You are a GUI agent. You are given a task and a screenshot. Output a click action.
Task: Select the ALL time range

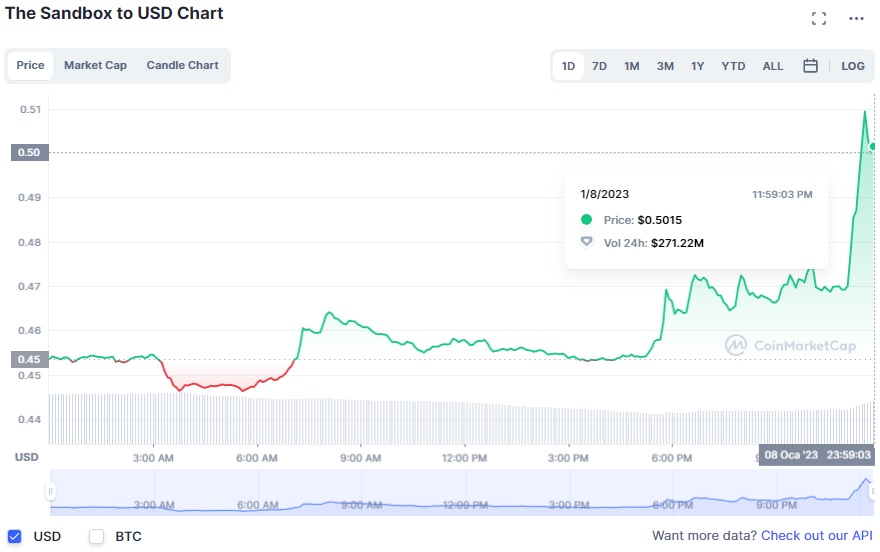(x=773, y=66)
